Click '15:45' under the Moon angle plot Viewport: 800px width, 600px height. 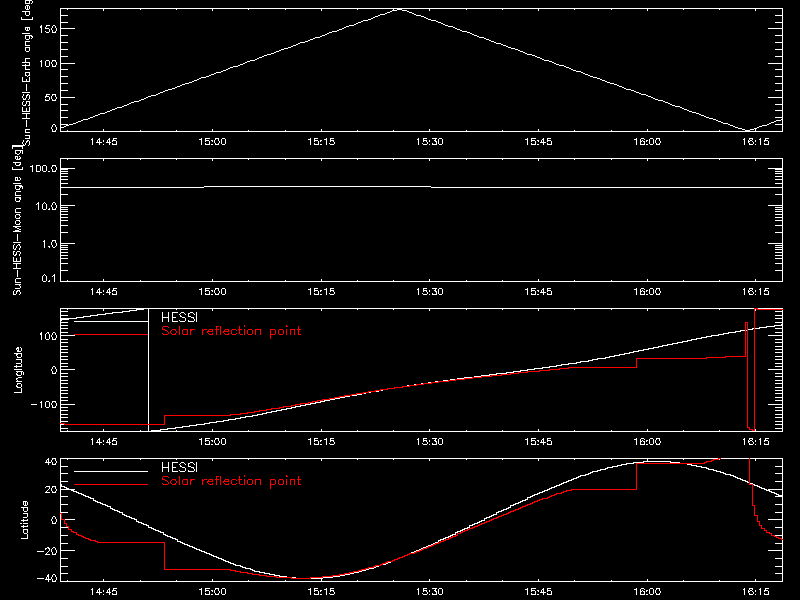tap(538, 292)
